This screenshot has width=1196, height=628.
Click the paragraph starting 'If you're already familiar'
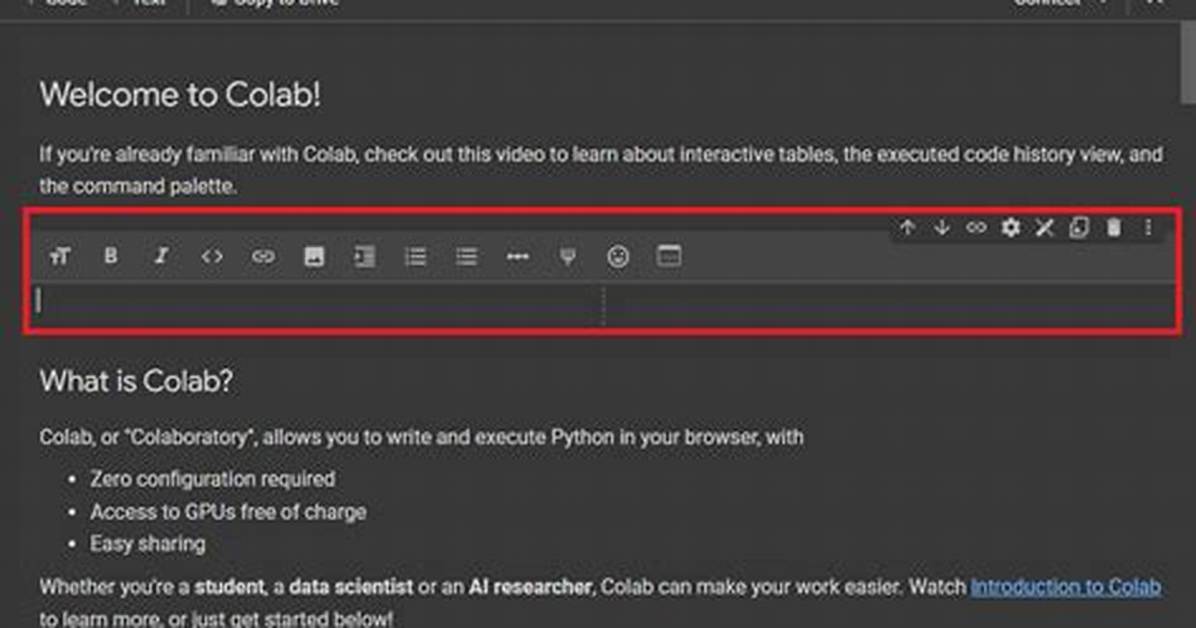pyautogui.click(x=601, y=170)
